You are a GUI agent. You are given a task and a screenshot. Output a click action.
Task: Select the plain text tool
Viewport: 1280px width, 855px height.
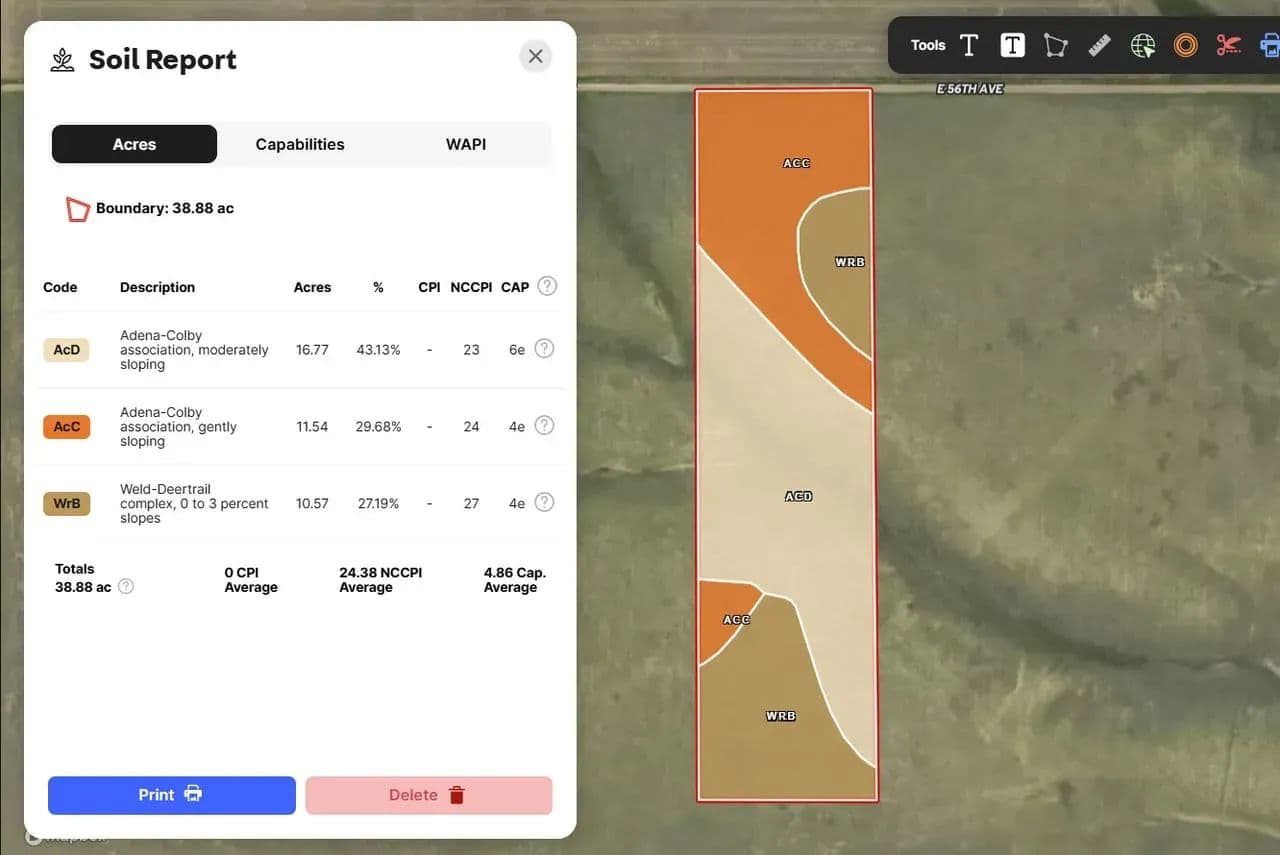point(968,45)
